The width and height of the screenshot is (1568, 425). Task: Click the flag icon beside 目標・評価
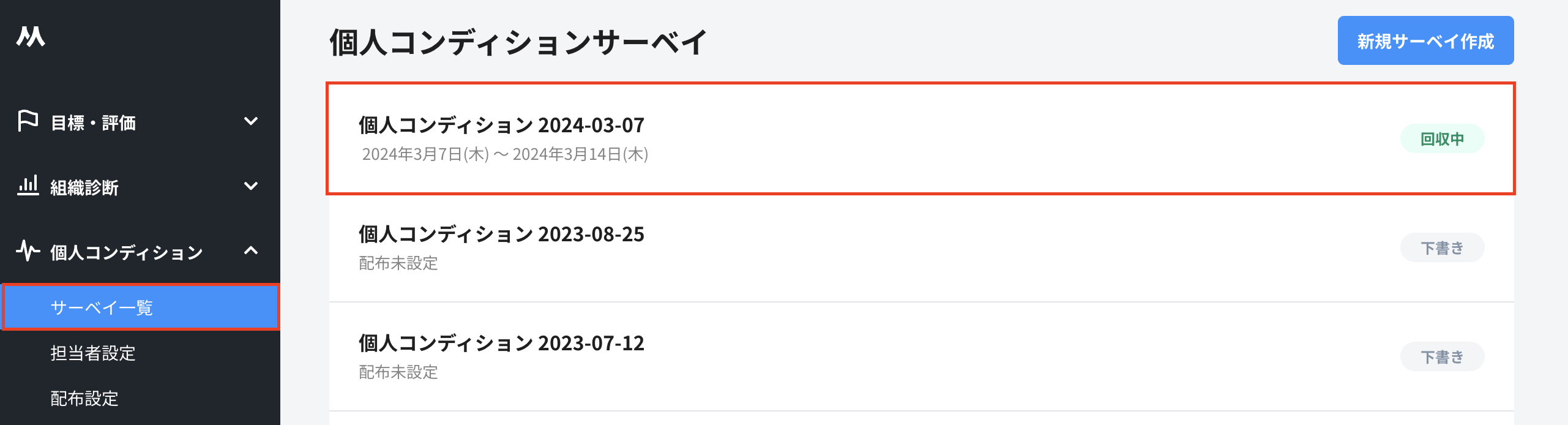[28, 121]
